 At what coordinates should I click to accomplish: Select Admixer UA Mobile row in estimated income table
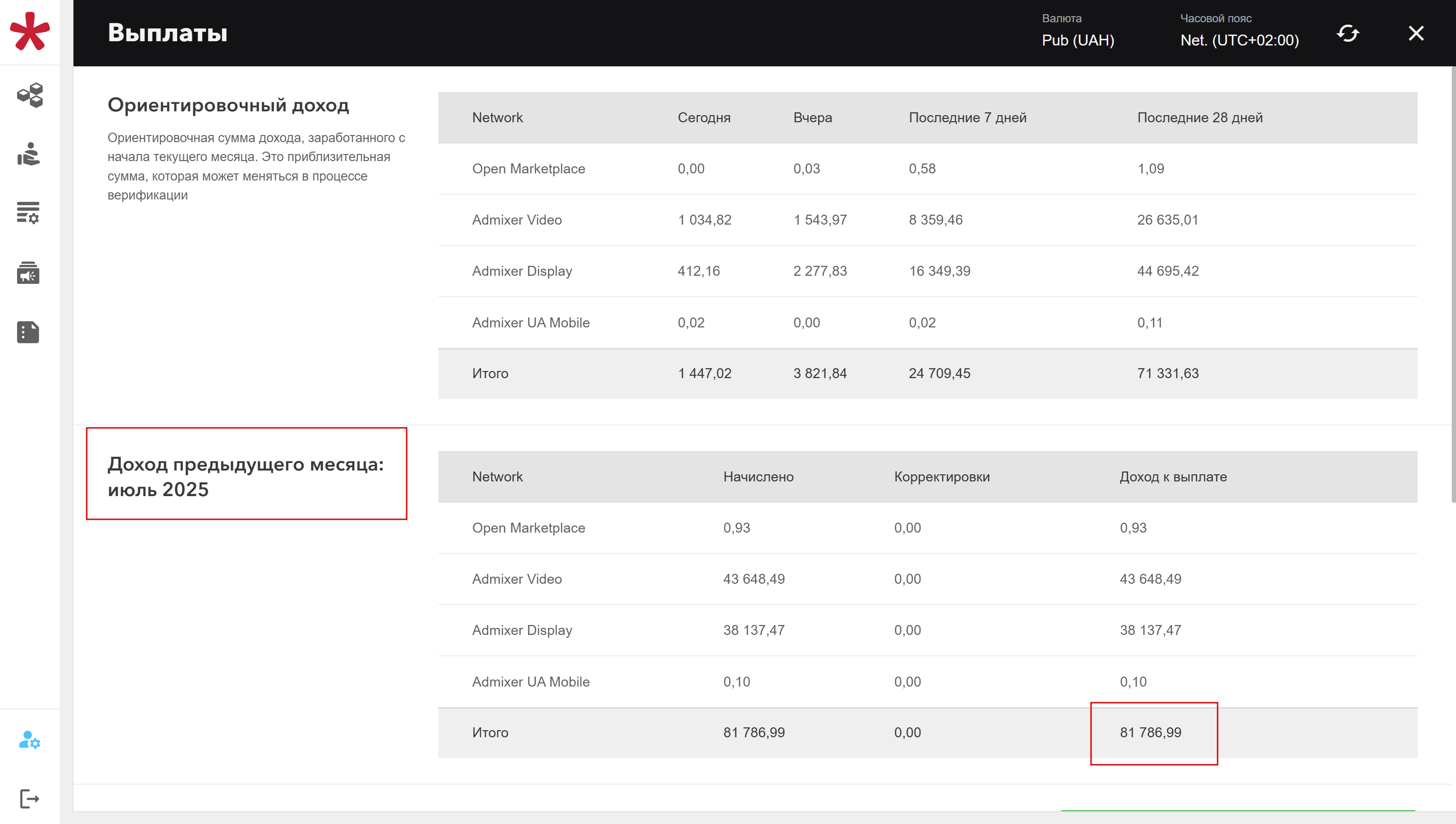(927, 323)
